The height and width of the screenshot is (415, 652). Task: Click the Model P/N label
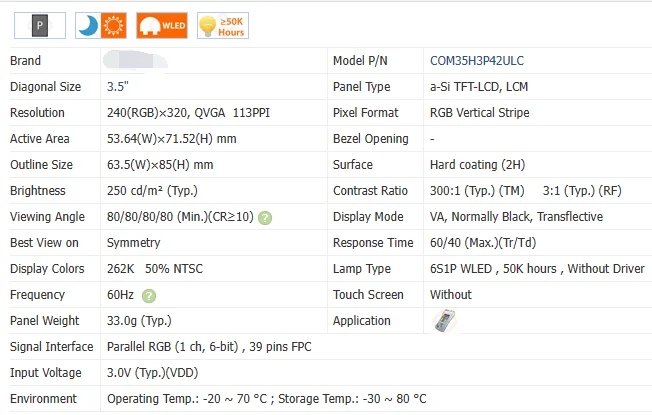[360, 61]
